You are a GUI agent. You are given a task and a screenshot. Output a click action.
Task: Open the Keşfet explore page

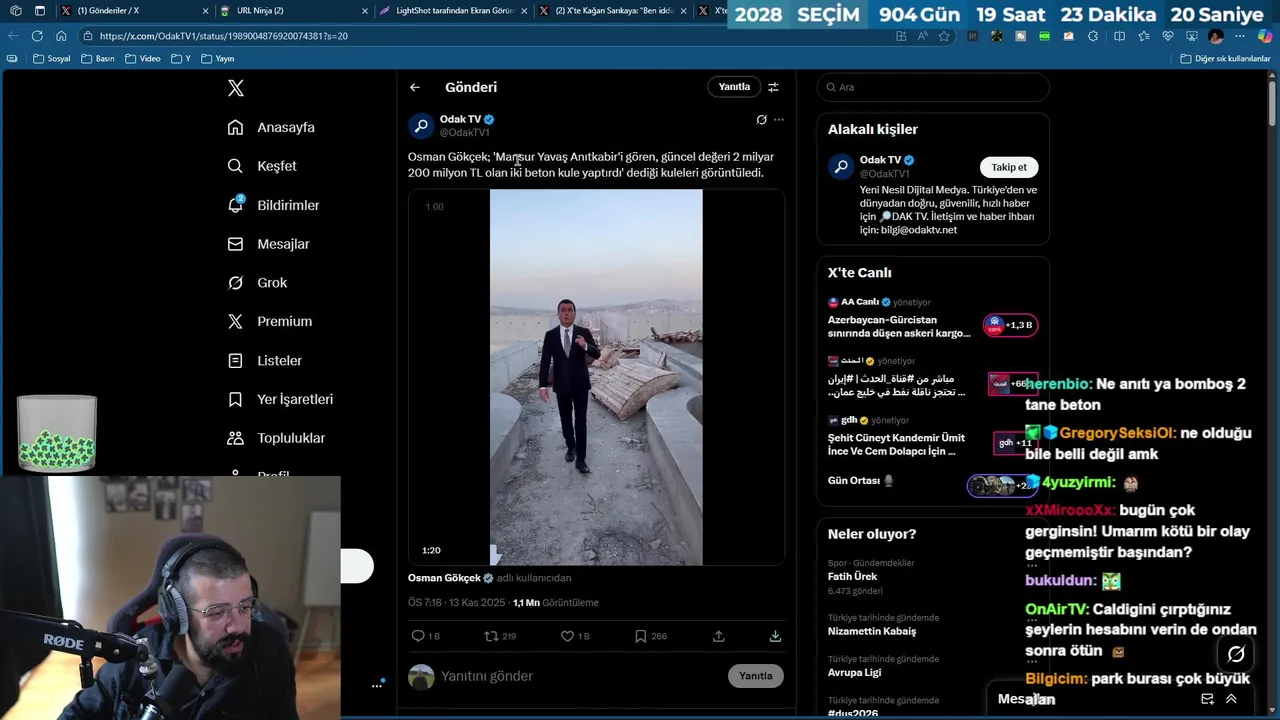pyautogui.click(x=262, y=166)
